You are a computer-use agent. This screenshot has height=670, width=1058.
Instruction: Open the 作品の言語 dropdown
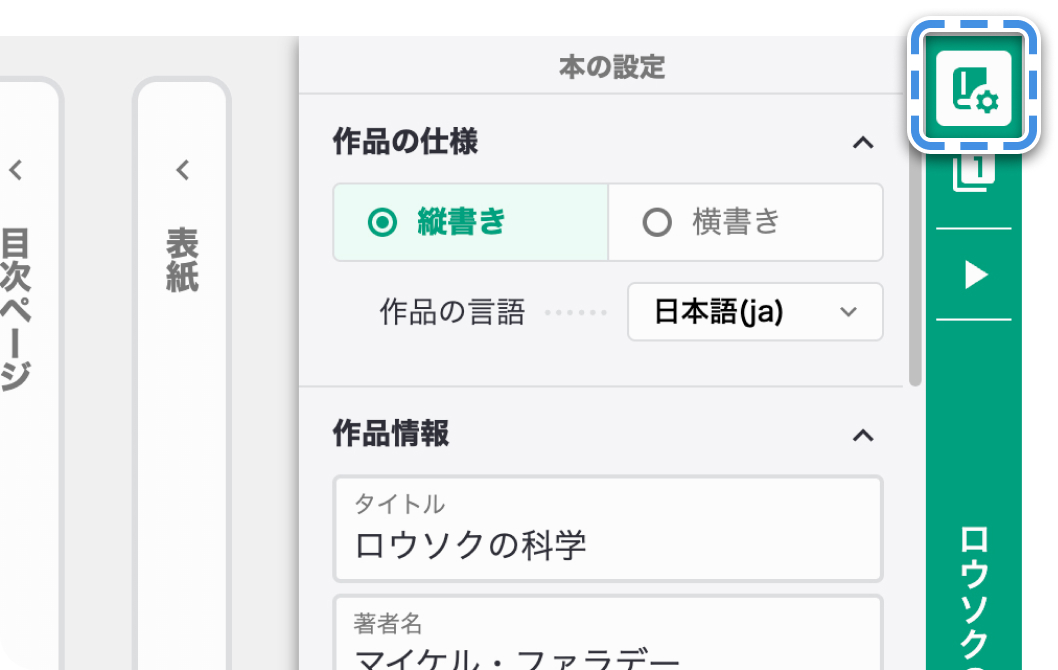click(x=755, y=312)
